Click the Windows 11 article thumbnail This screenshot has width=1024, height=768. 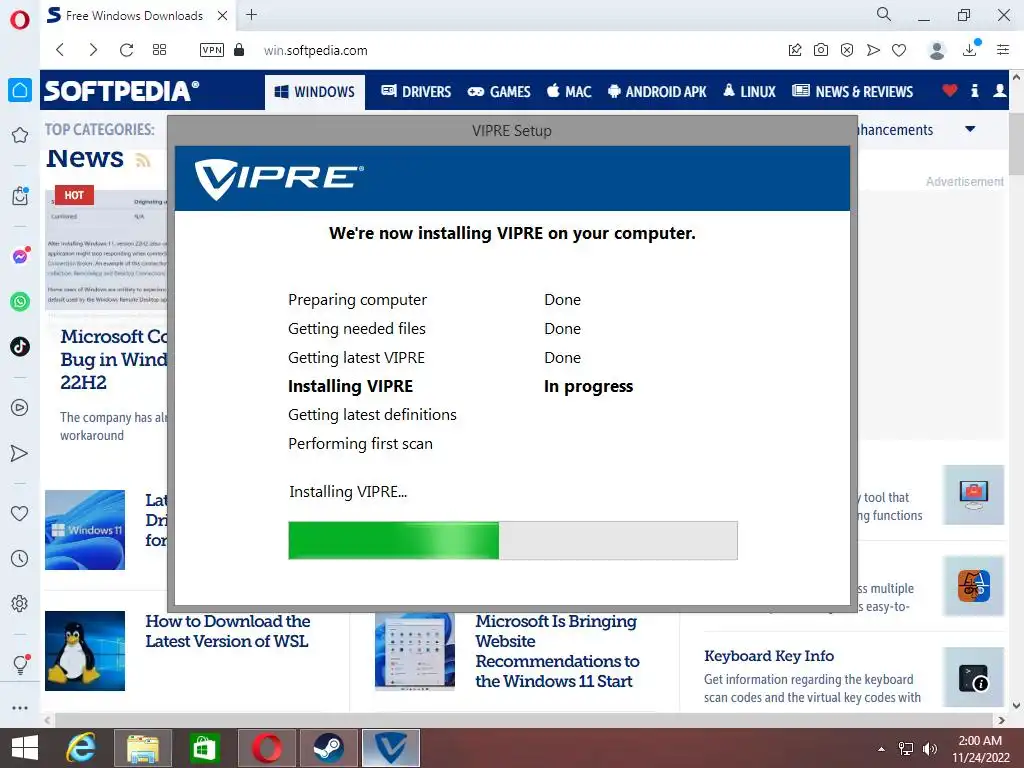pos(85,530)
